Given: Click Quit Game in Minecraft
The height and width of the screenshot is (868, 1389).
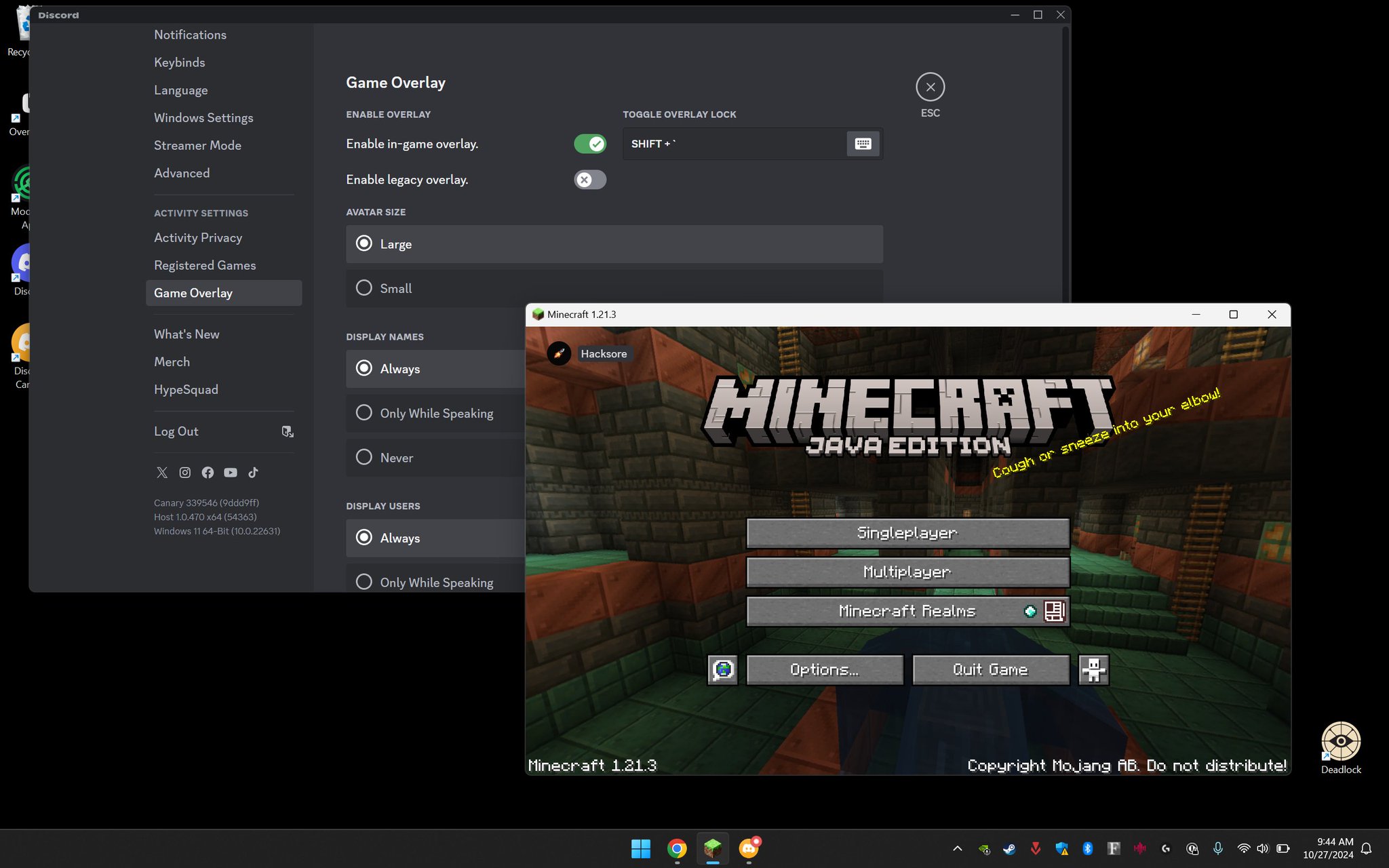Looking at the screenshot, I should click(x=991, y=670).
